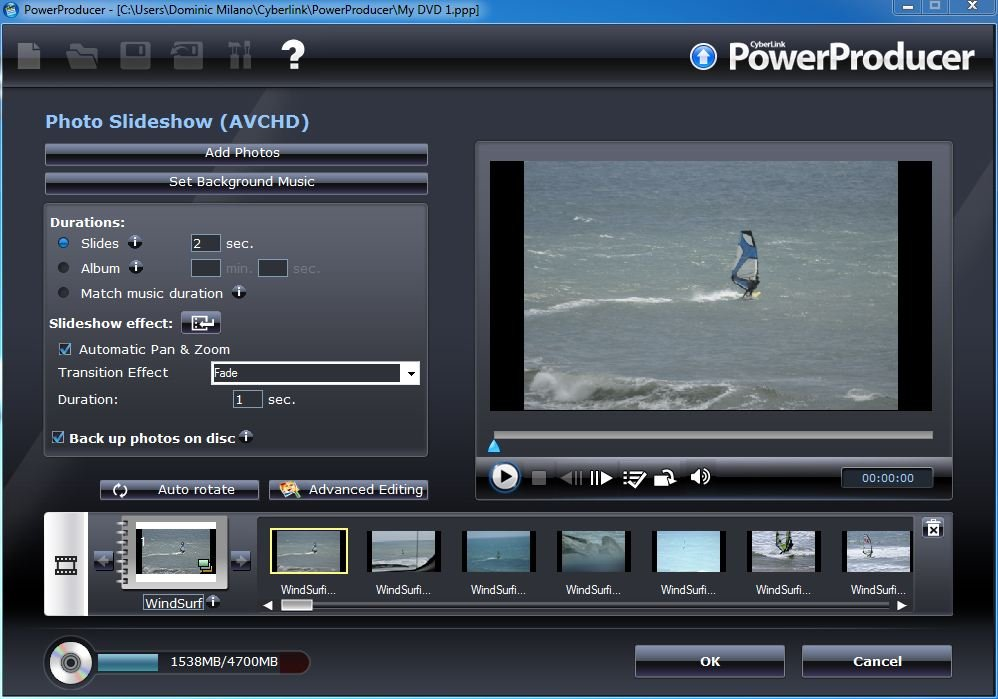Uncheck Back up photos on disc

(x=58, y=438)
